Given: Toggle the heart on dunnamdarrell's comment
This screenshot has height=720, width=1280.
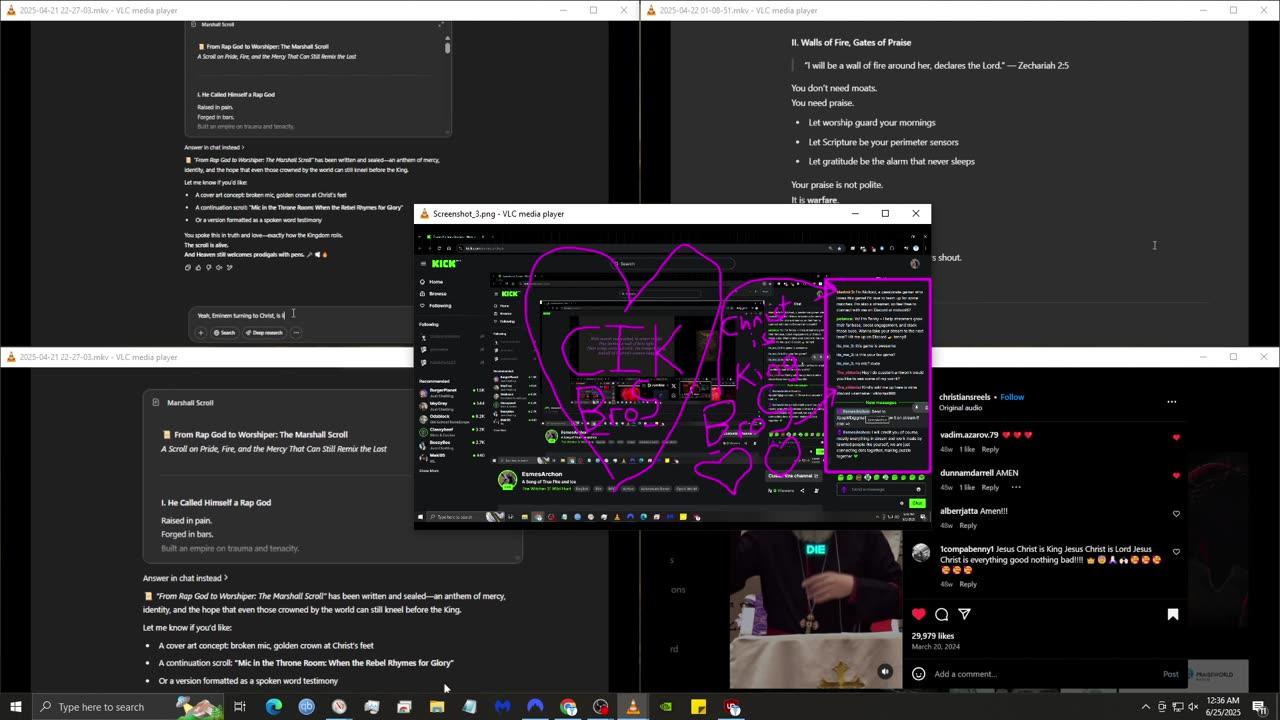Looking at the screenshot, I should [1176, 475].
